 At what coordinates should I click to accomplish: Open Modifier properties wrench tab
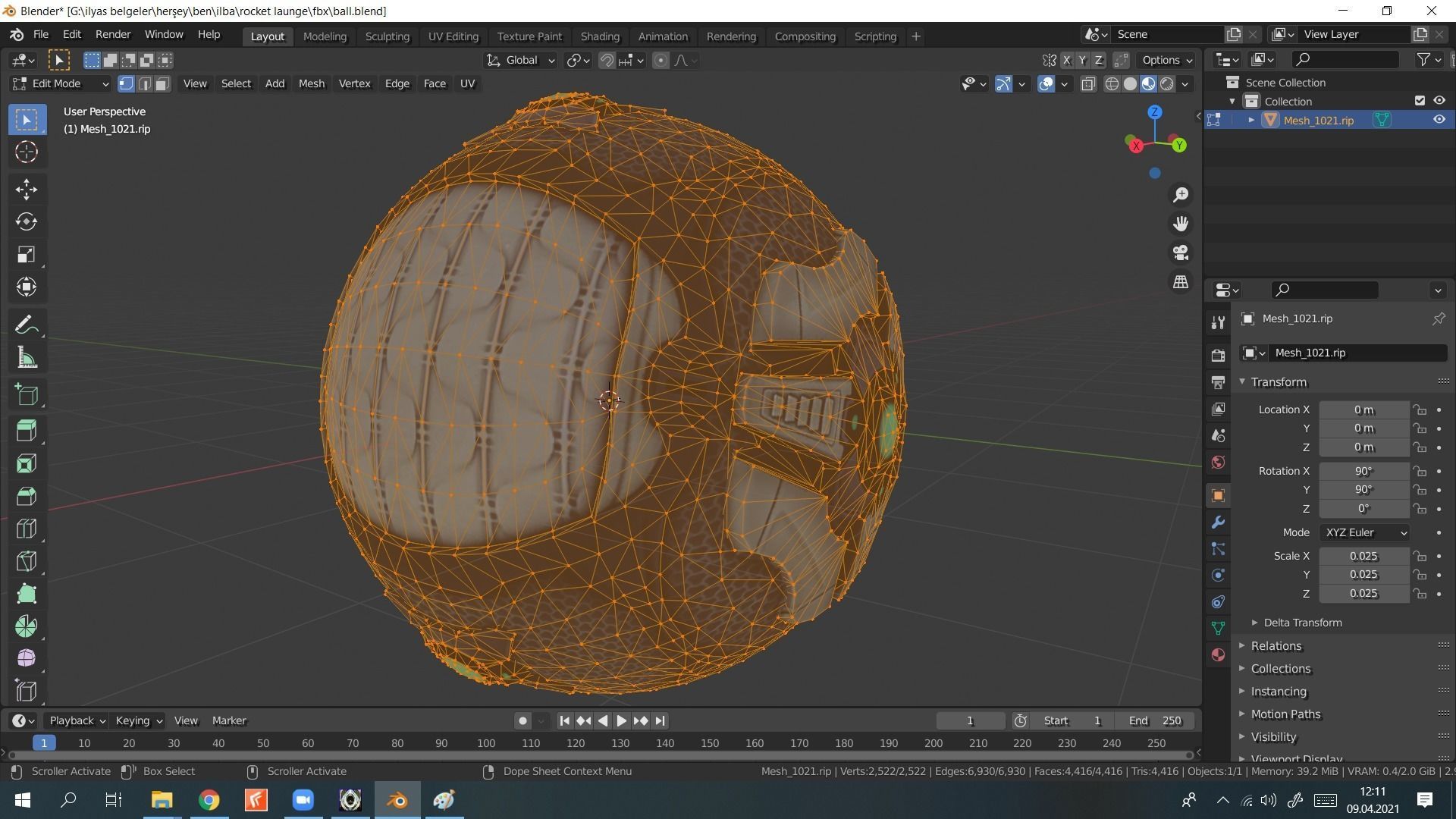tap(1218, 522)
